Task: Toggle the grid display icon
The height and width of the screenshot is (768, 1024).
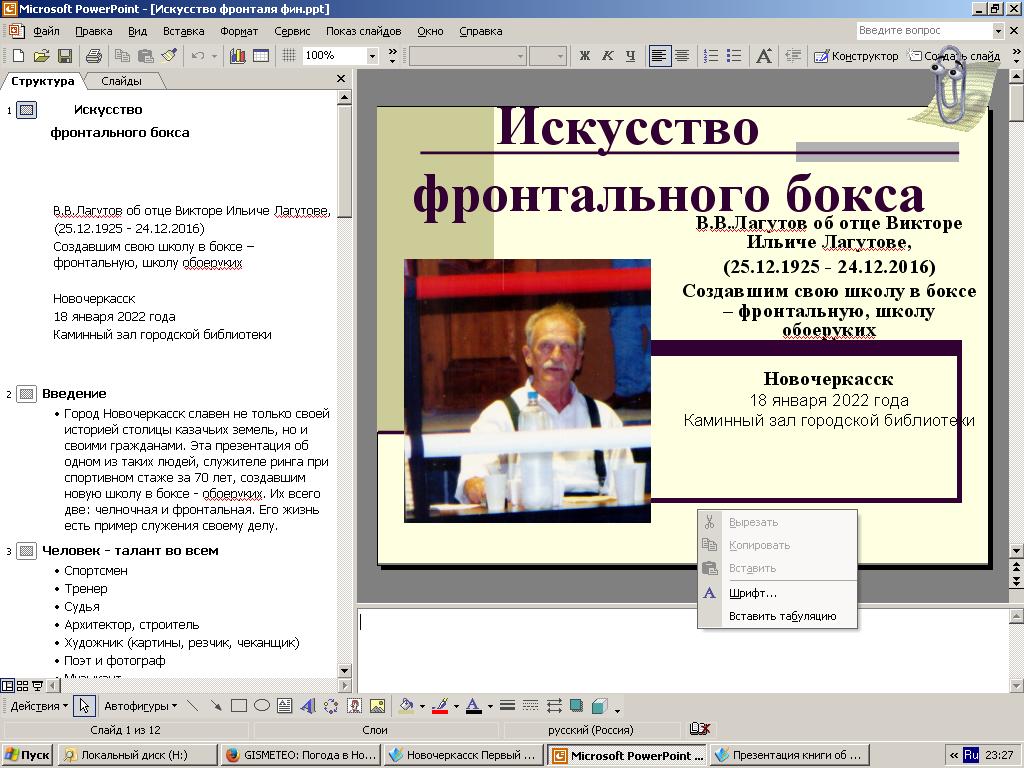Action: [x=289, y=56]
